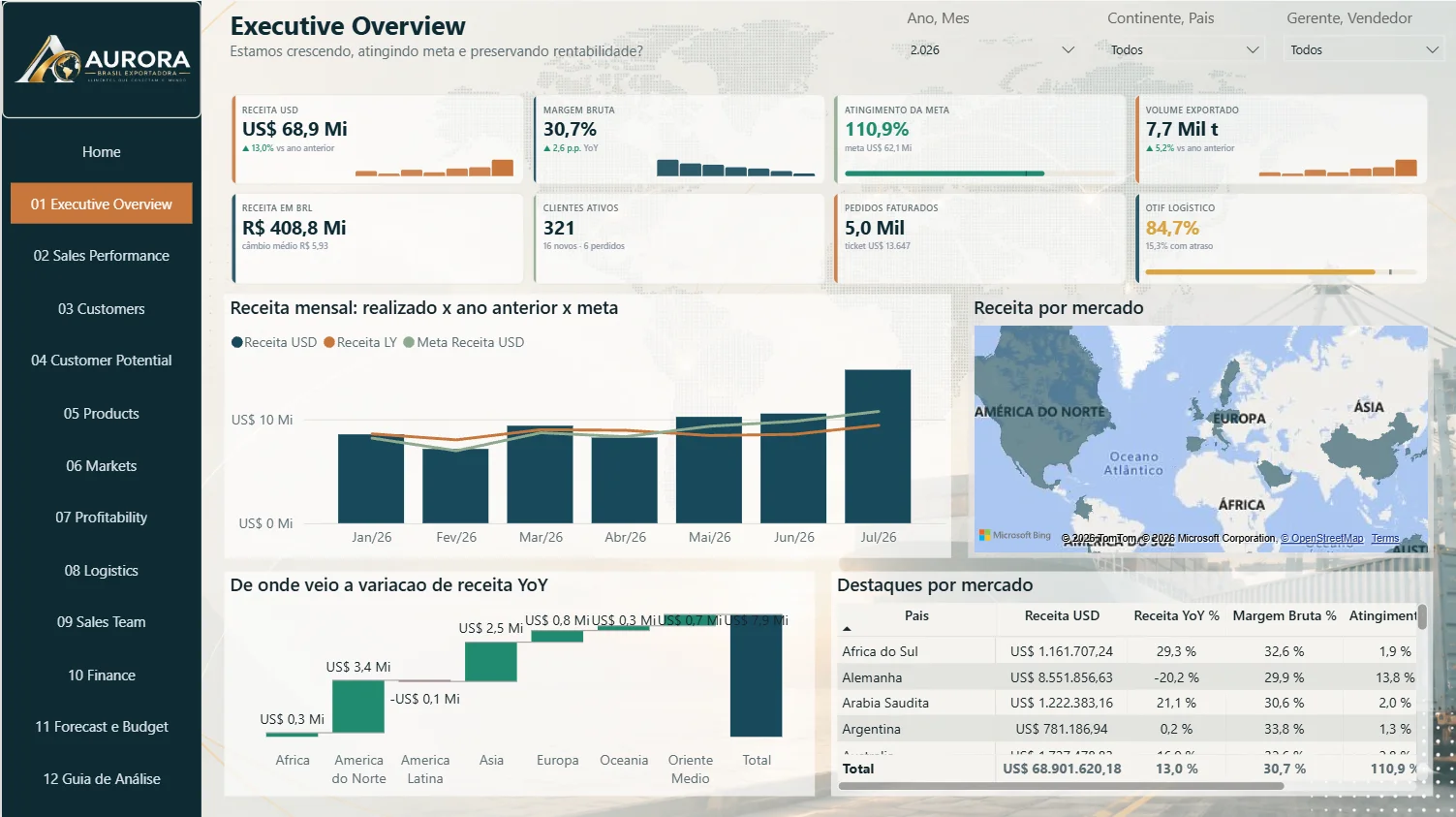Image resolution: width=1456 pixels, height=817 pixels.
Task: Switch to the 05 Products page
Action: tap(102, 414)
